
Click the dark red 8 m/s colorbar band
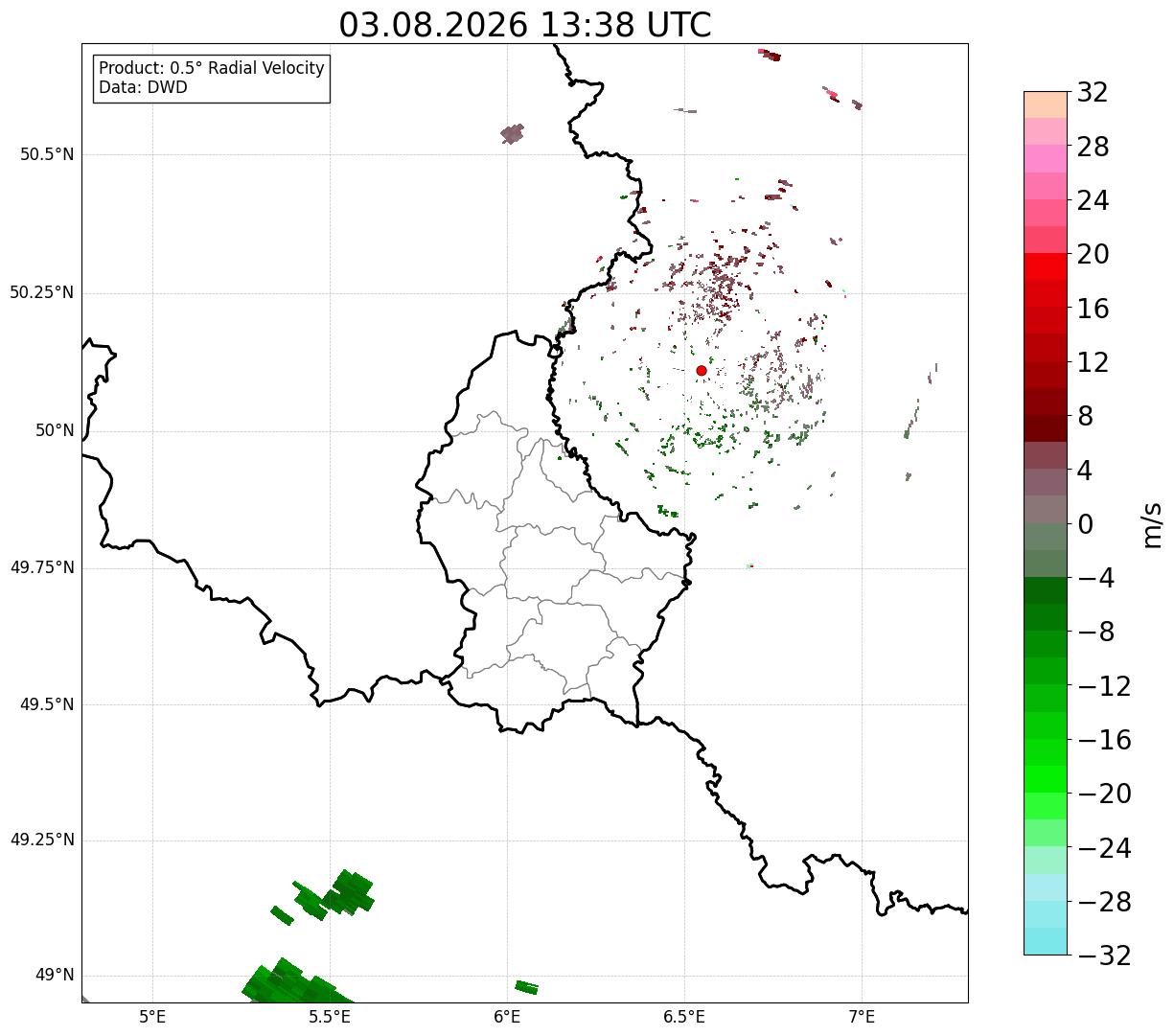(1046, 428)
